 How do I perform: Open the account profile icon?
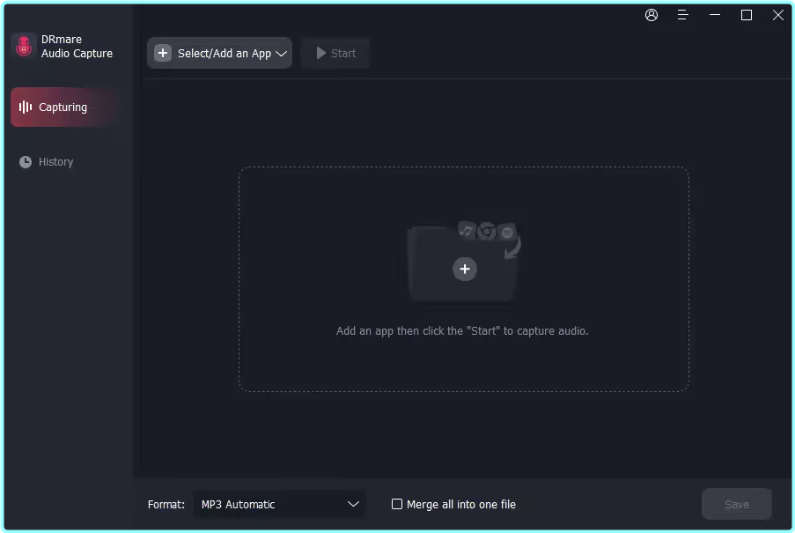point(651,15)
